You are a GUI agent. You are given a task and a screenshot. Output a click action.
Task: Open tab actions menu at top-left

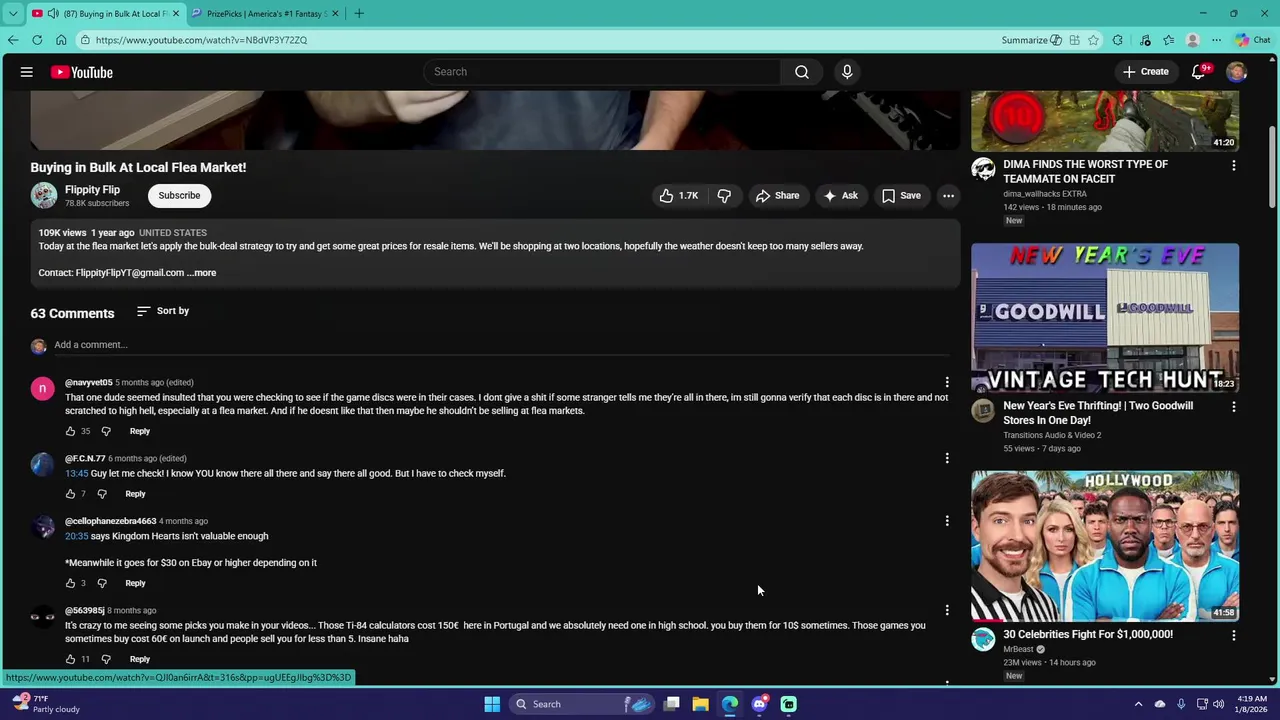click(12, 13)
